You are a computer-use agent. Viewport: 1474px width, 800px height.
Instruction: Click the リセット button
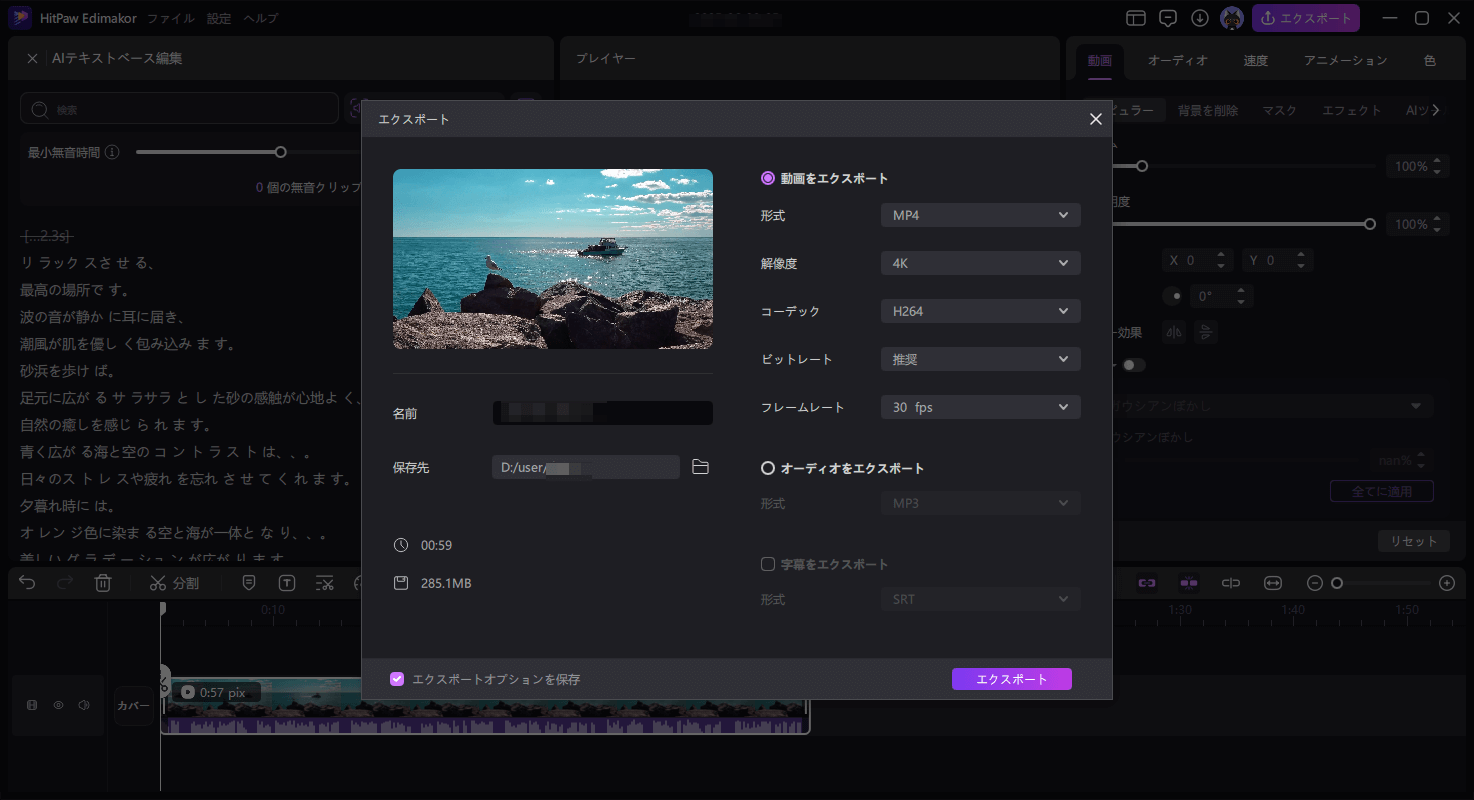[x=1413, y=541]
